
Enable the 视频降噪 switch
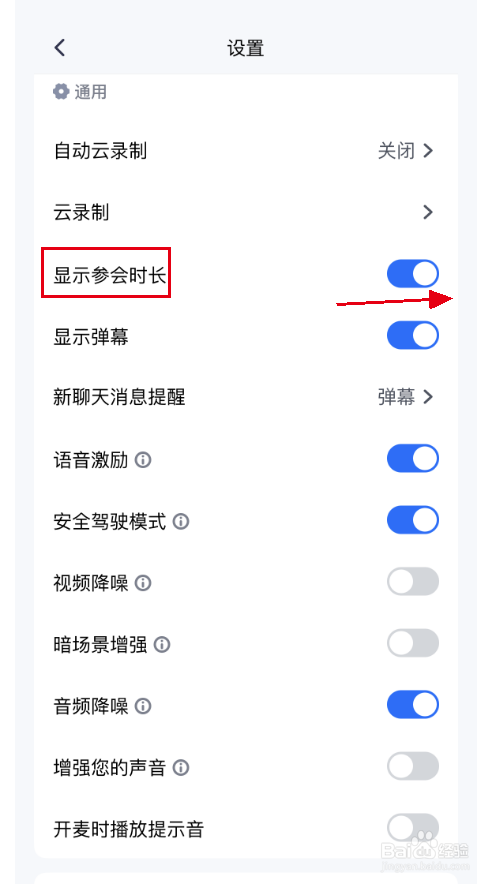point(413,582)
